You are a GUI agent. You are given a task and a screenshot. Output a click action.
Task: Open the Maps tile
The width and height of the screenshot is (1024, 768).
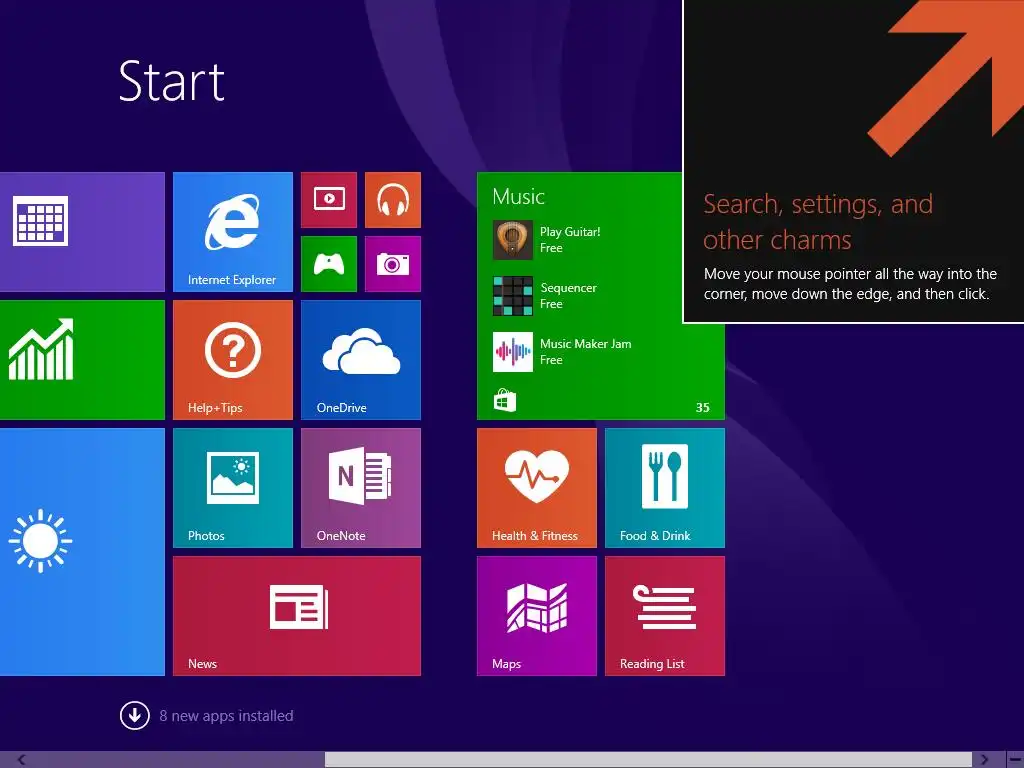pyautogui.click(x=537, y=616)
